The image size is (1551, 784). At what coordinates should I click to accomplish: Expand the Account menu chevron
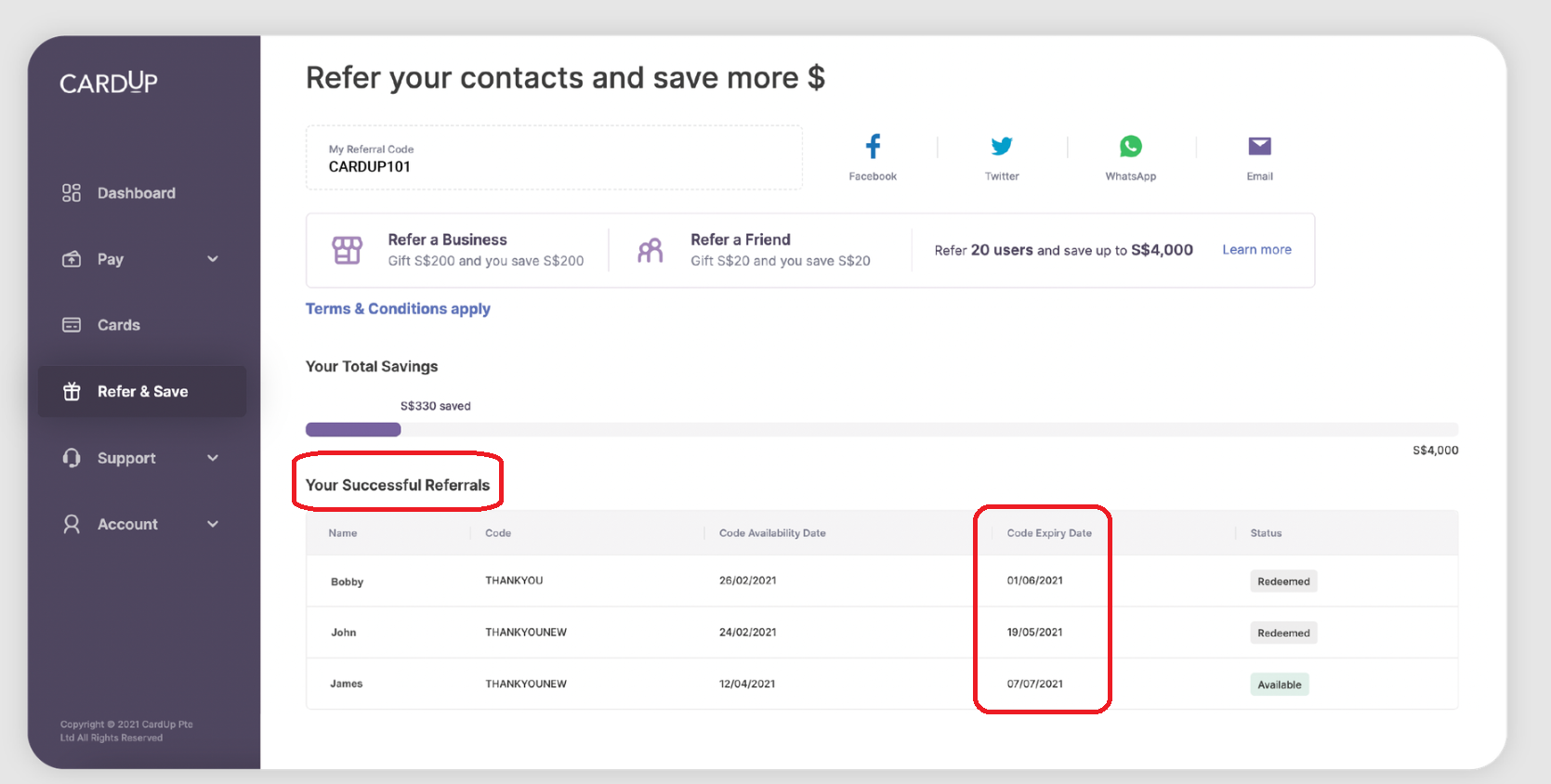213,524
